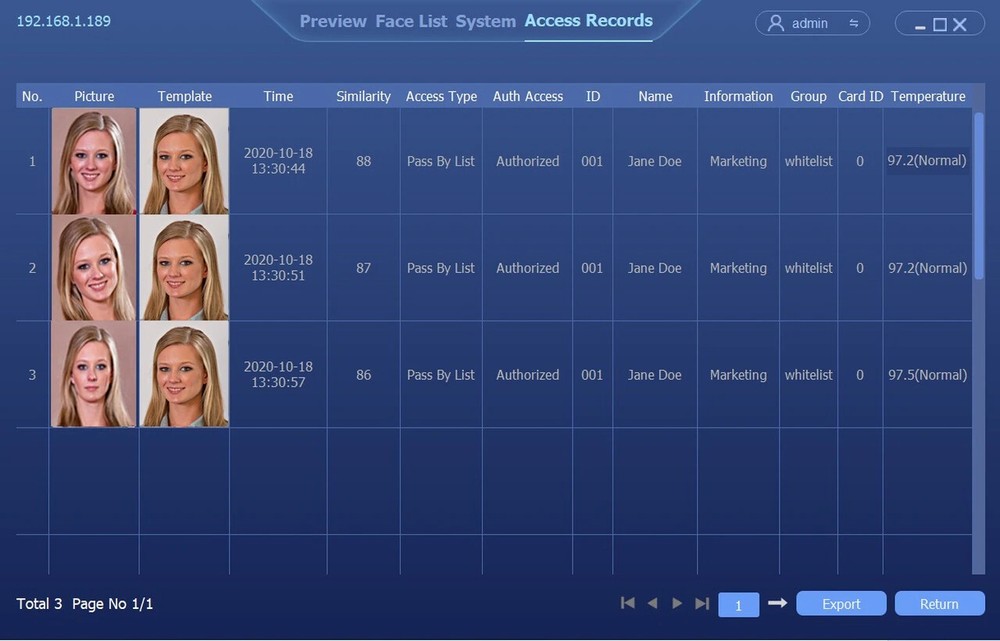Screen dimensions: 1000x641
Task: Select the Access Records tab
Action: pos(589,21)
